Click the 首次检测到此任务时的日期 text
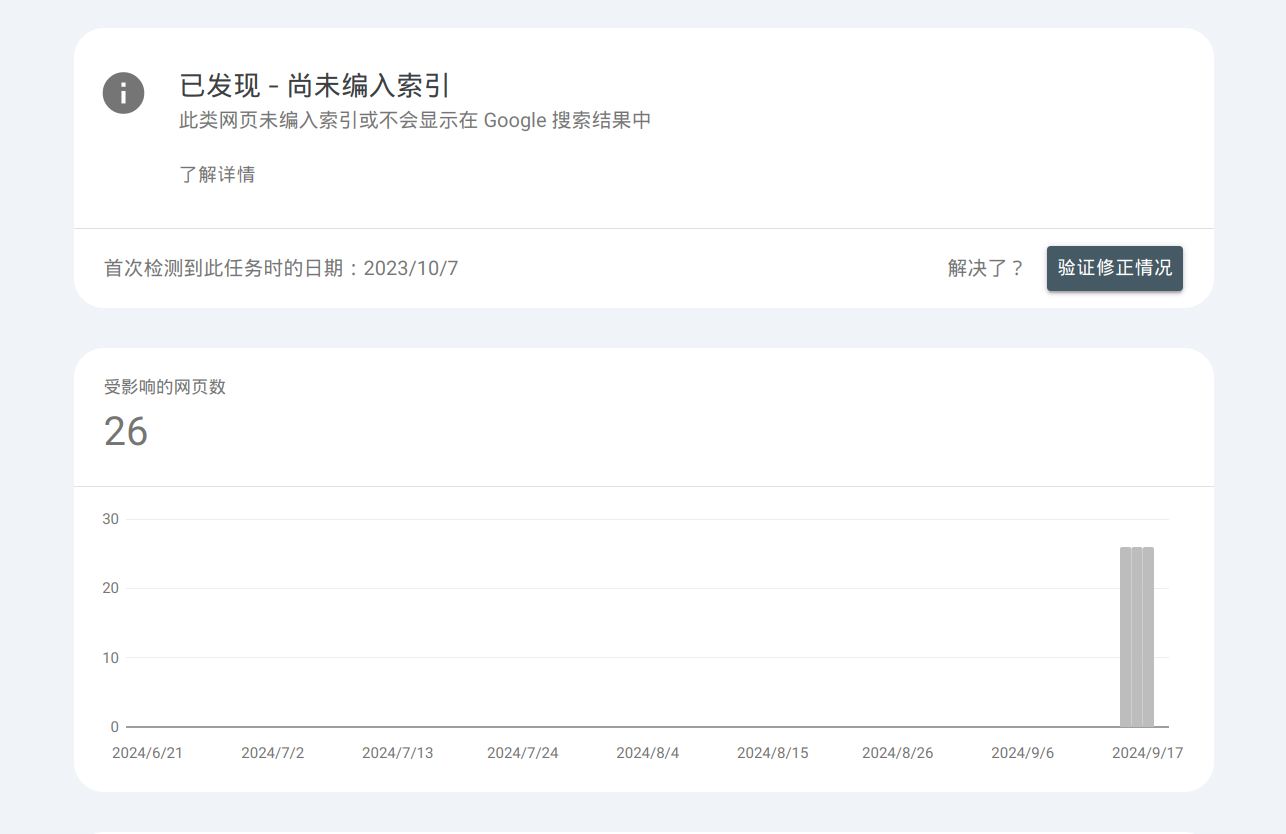Viewport: 1286px width, 834px height. coord(281,268)
